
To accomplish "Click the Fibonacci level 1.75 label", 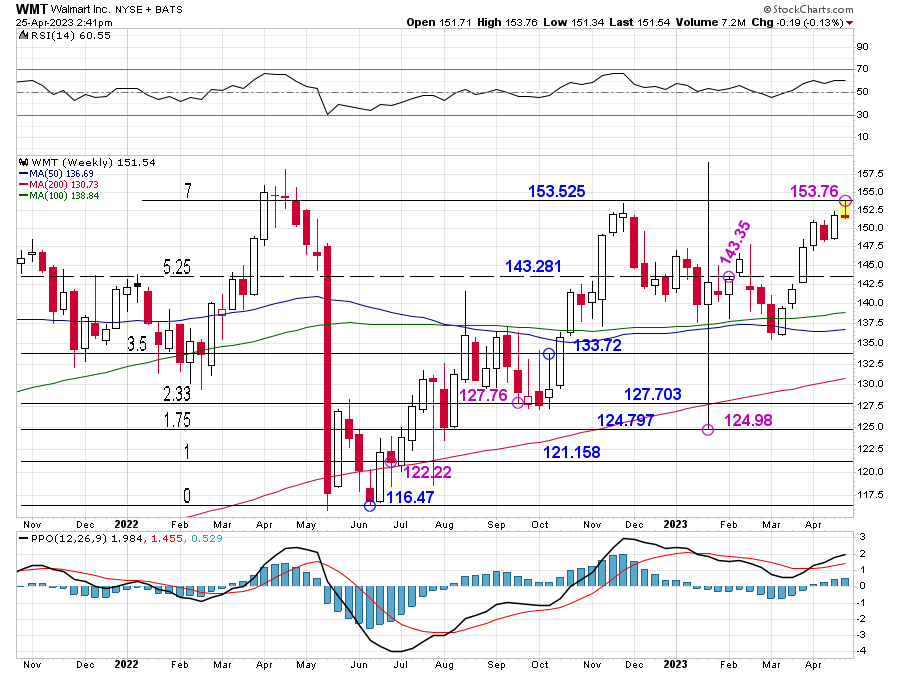I will tap(177, 420).
